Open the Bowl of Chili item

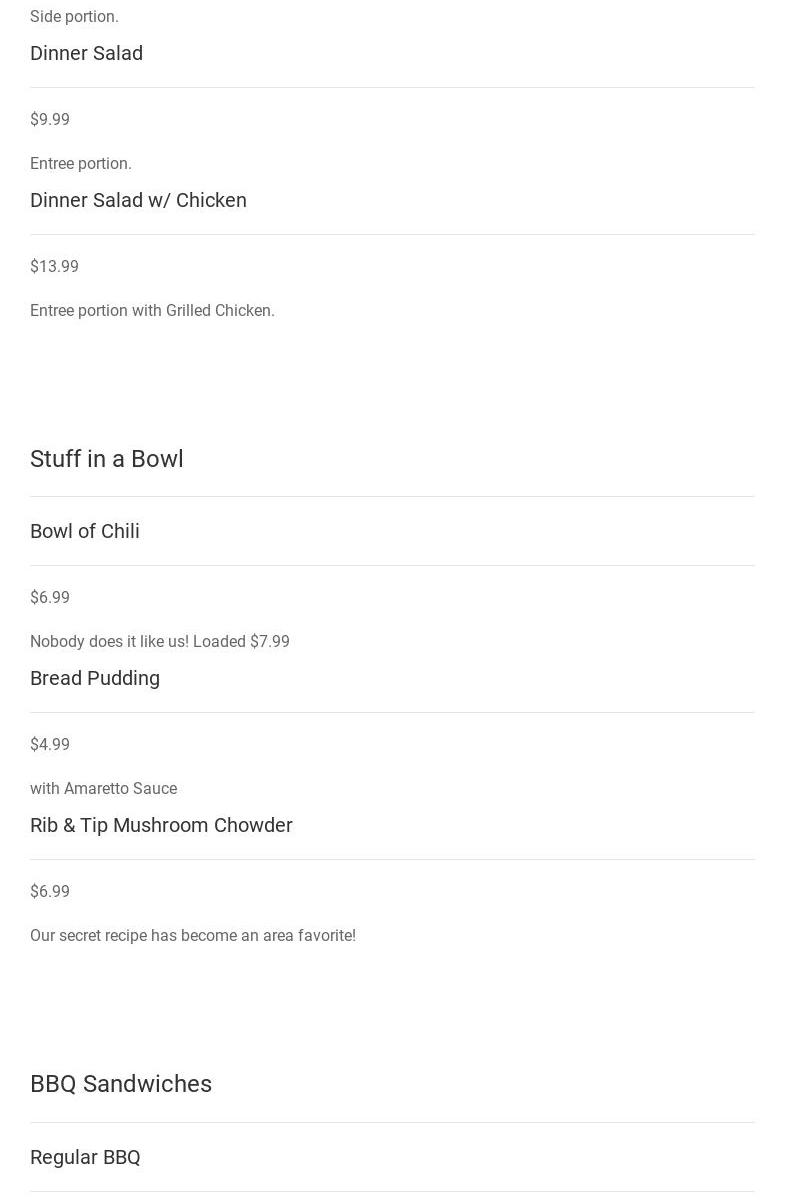tap(85, 531)
